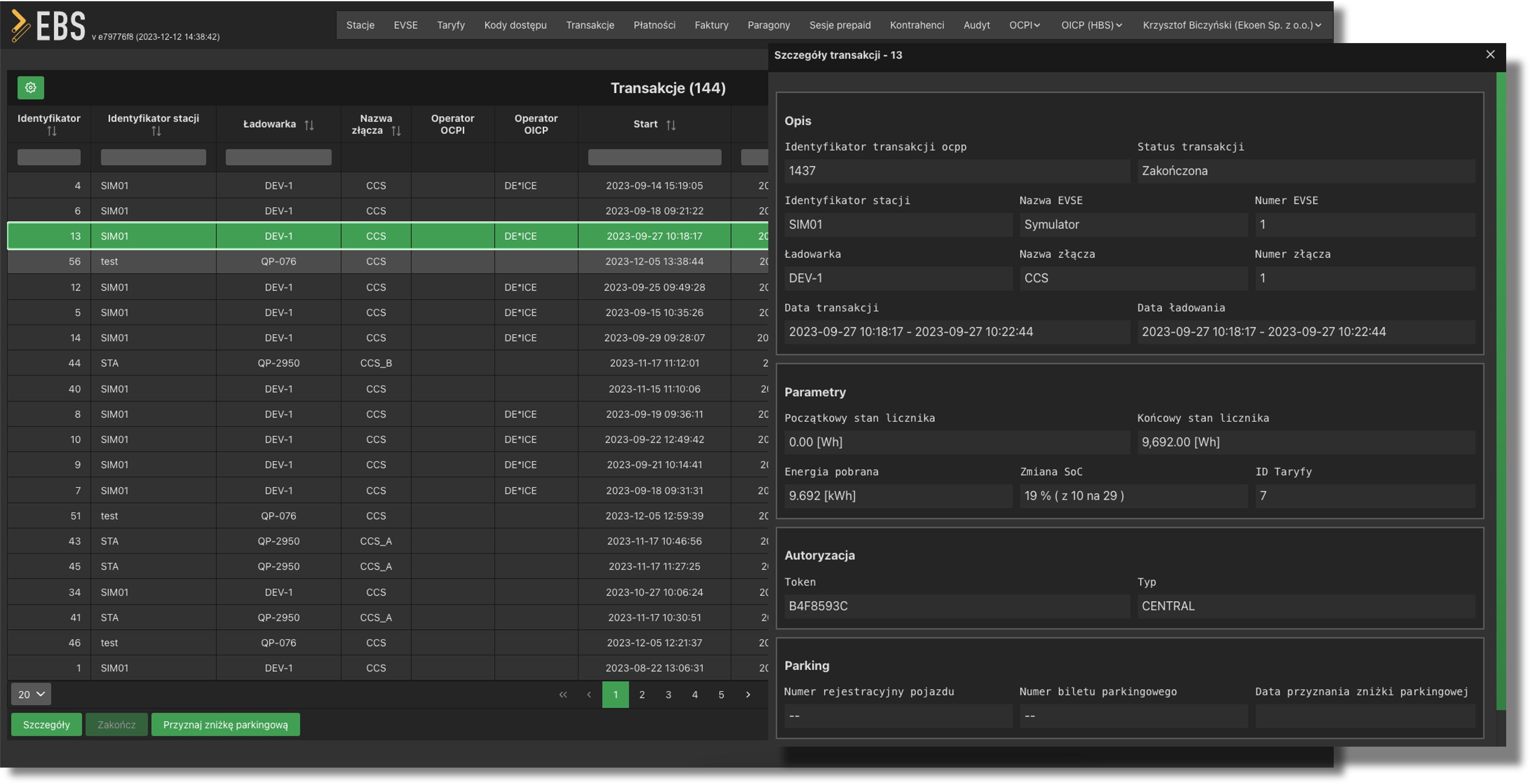Screen dimensions: 1530x784
Task: Sort transactions by Start date
Action: click(x=671, y=125)
